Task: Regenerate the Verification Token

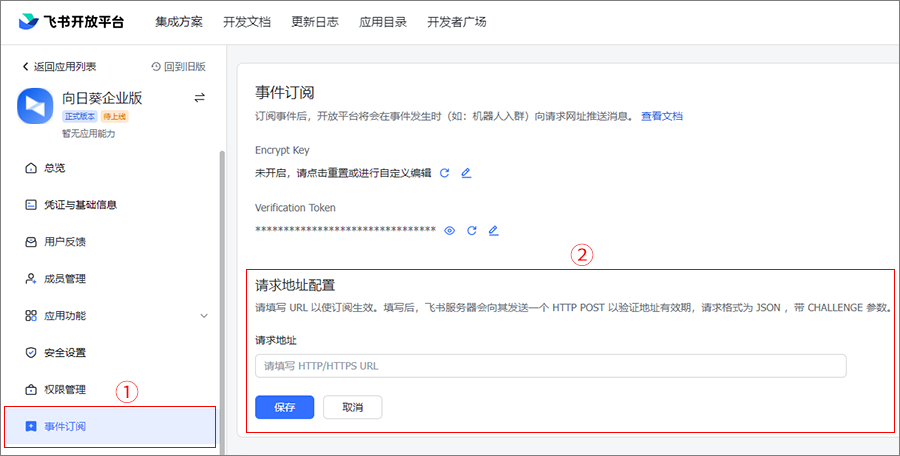Action: (x=471, y=231)
